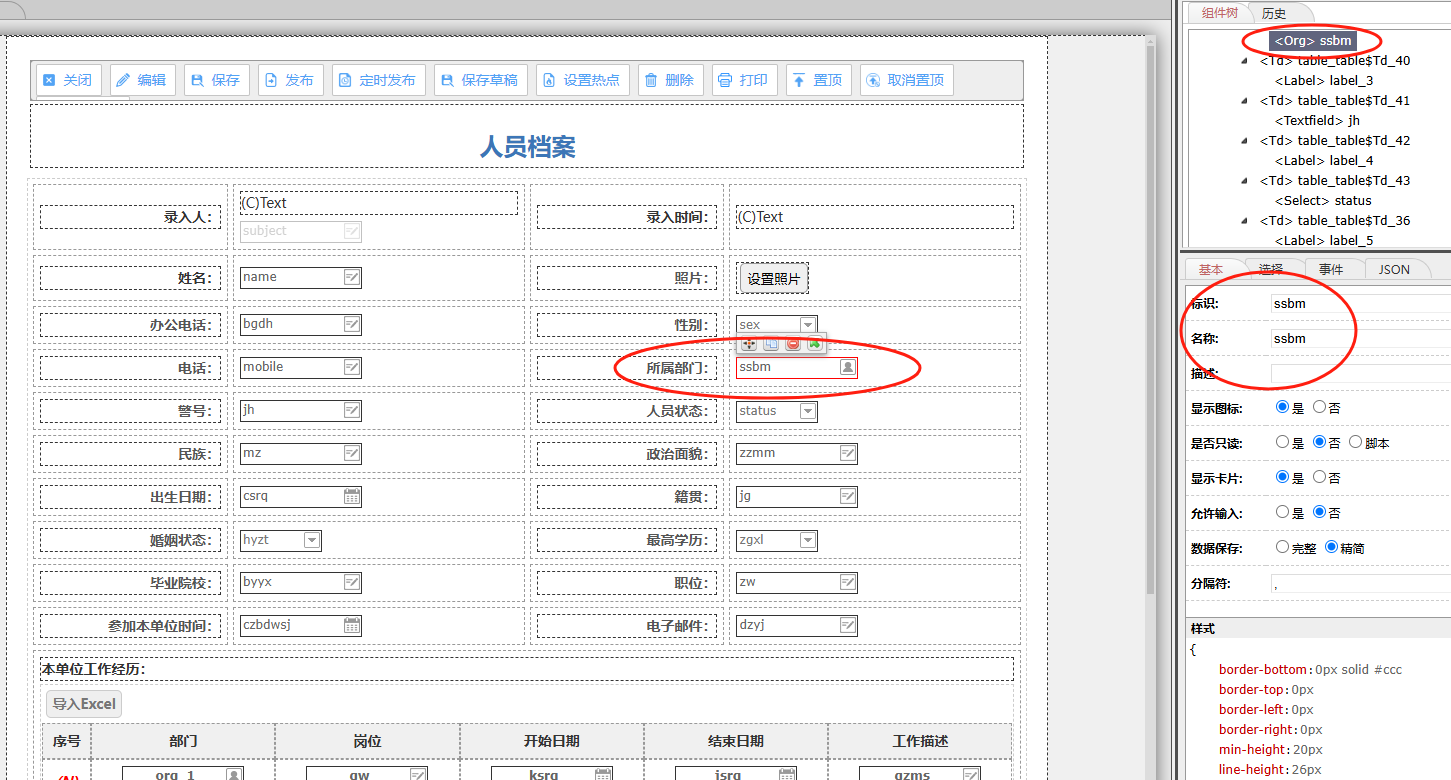Open calendar icon in czbdwsj field
This screenshot has width=1451, height=780.
point(352,625)
